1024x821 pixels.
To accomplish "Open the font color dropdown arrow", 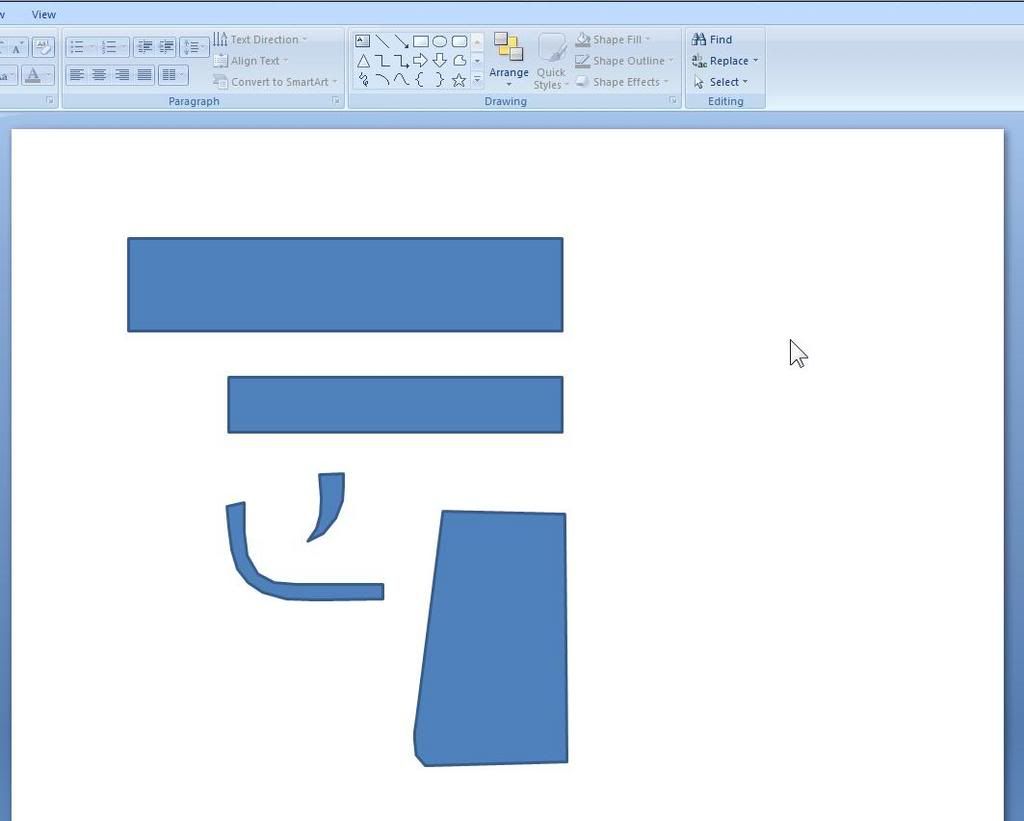I will pyautogui.click(x=48, y=75).
